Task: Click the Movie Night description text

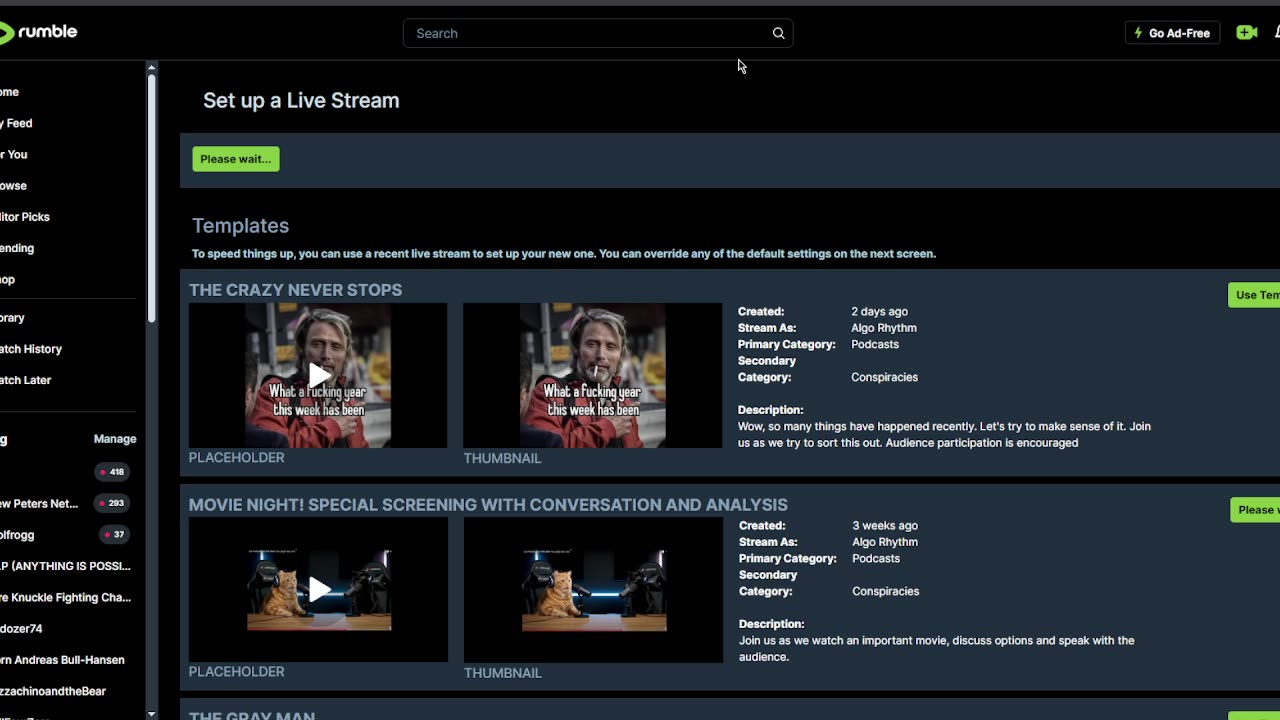Action: [936, 648]
